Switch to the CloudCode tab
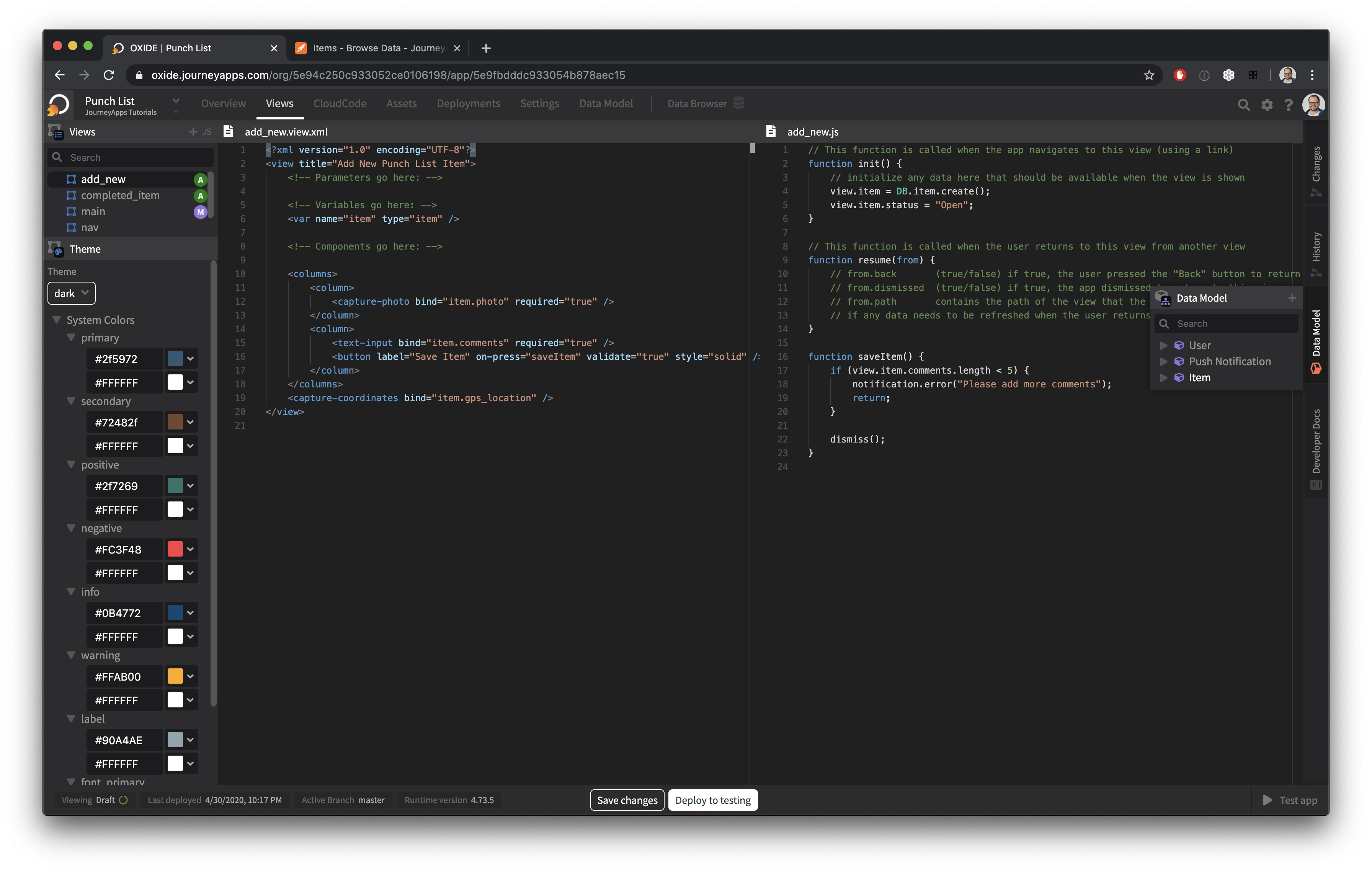The height and width of the screenshot is (872, 1372). point(340,104)
